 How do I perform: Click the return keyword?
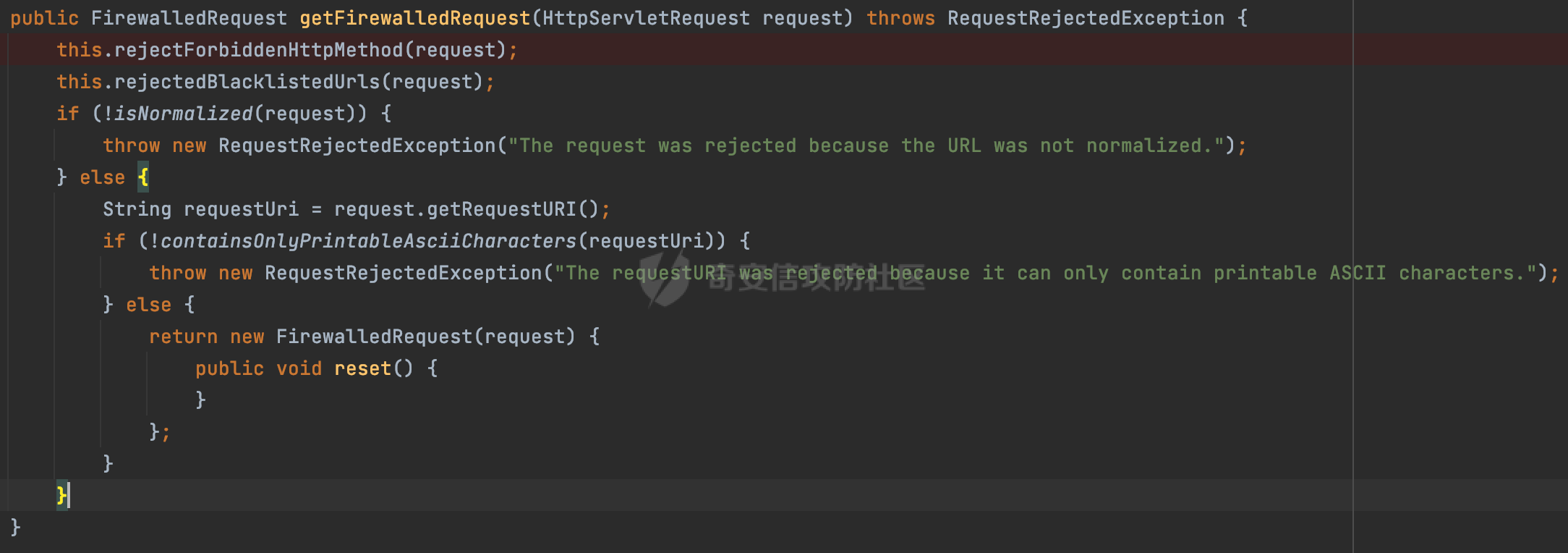[x=183, y=337]
